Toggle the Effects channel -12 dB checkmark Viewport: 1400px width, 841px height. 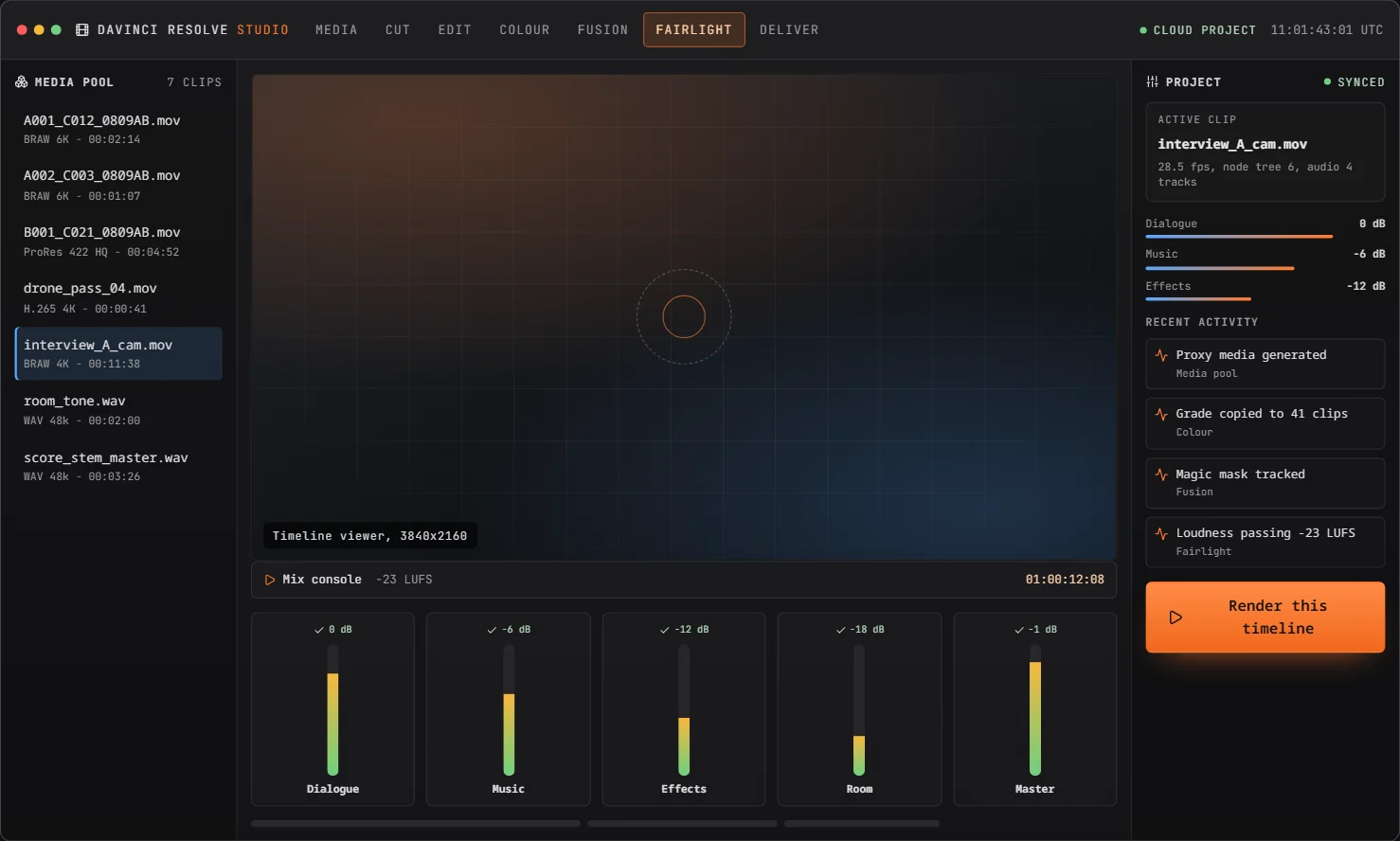coord(664,630)
